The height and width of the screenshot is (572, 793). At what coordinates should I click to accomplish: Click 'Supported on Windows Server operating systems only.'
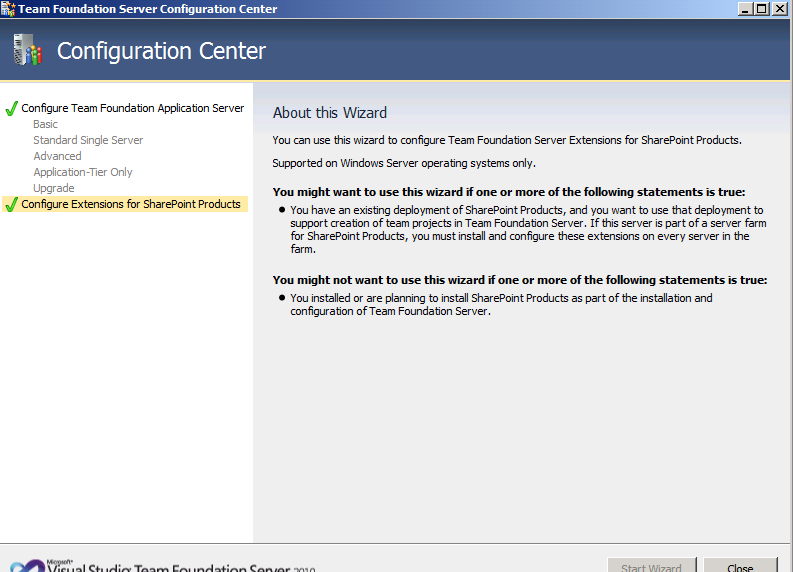pos(404,163)
